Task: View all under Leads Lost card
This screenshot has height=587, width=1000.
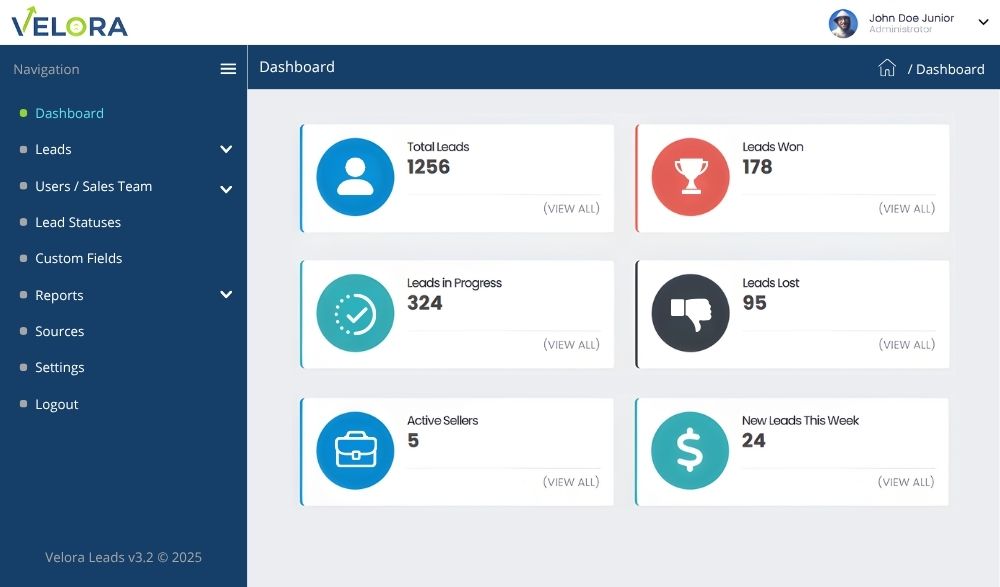Action: tap(906, 345)
